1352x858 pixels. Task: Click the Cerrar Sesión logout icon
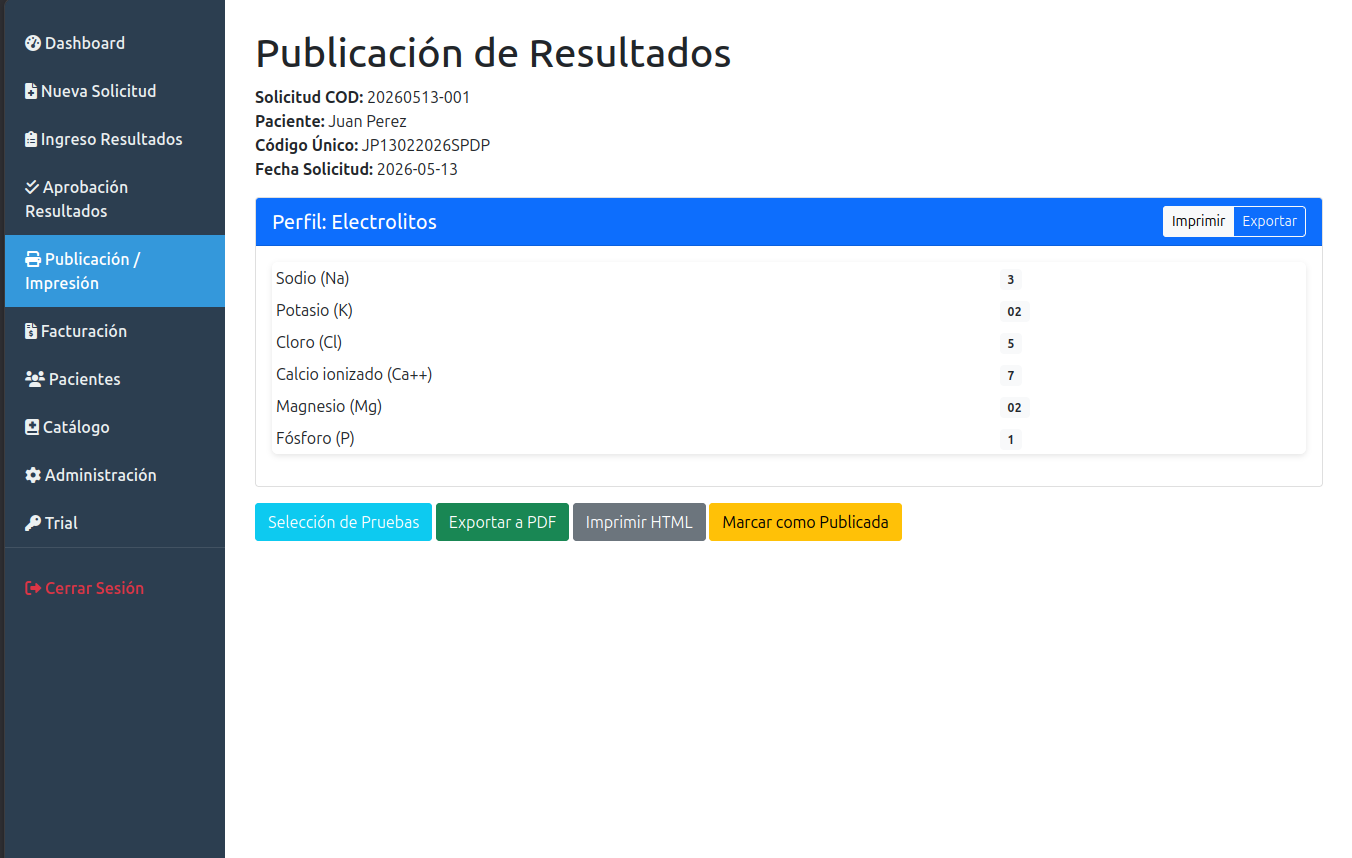coord(33,588)
